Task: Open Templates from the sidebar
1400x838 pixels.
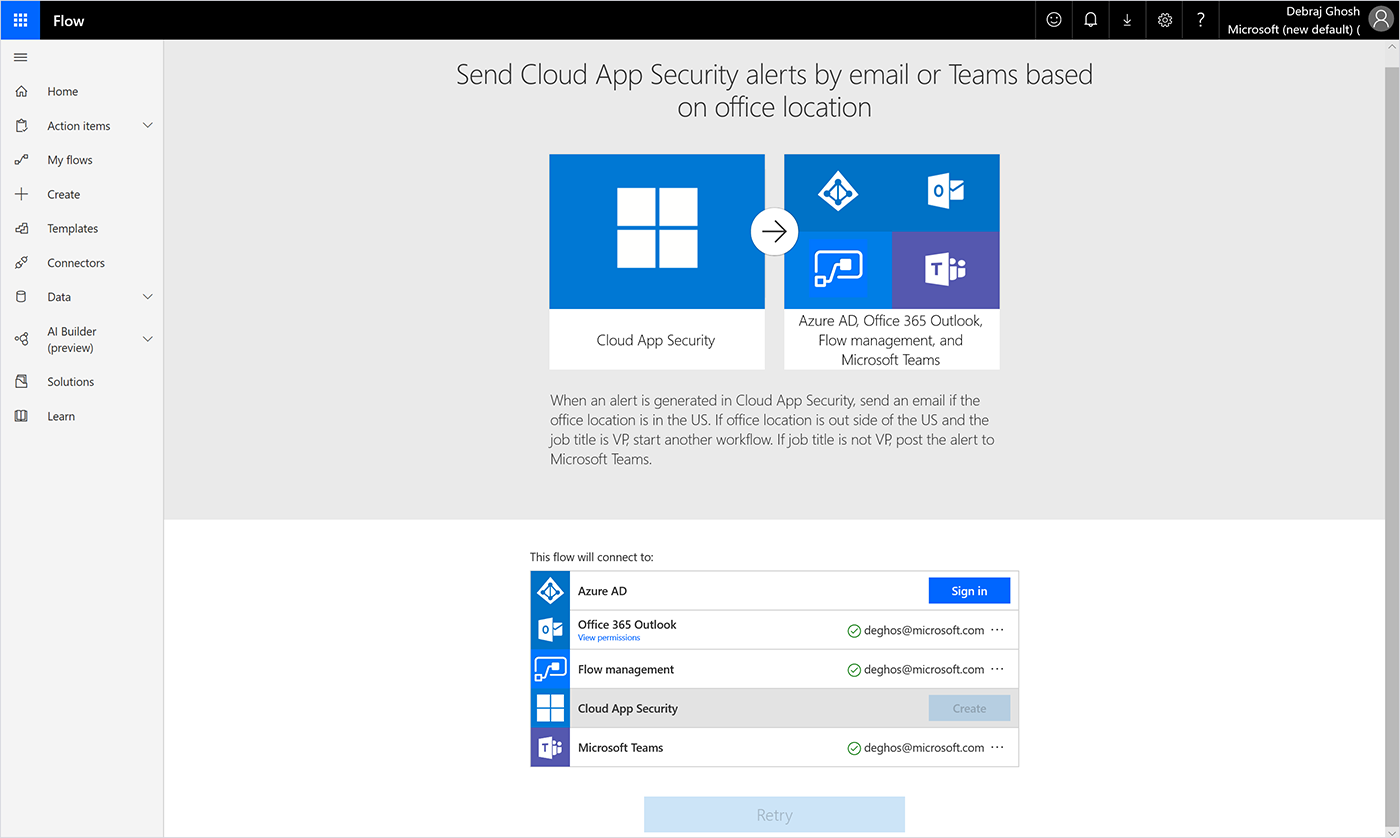Action: coord(75,228)
